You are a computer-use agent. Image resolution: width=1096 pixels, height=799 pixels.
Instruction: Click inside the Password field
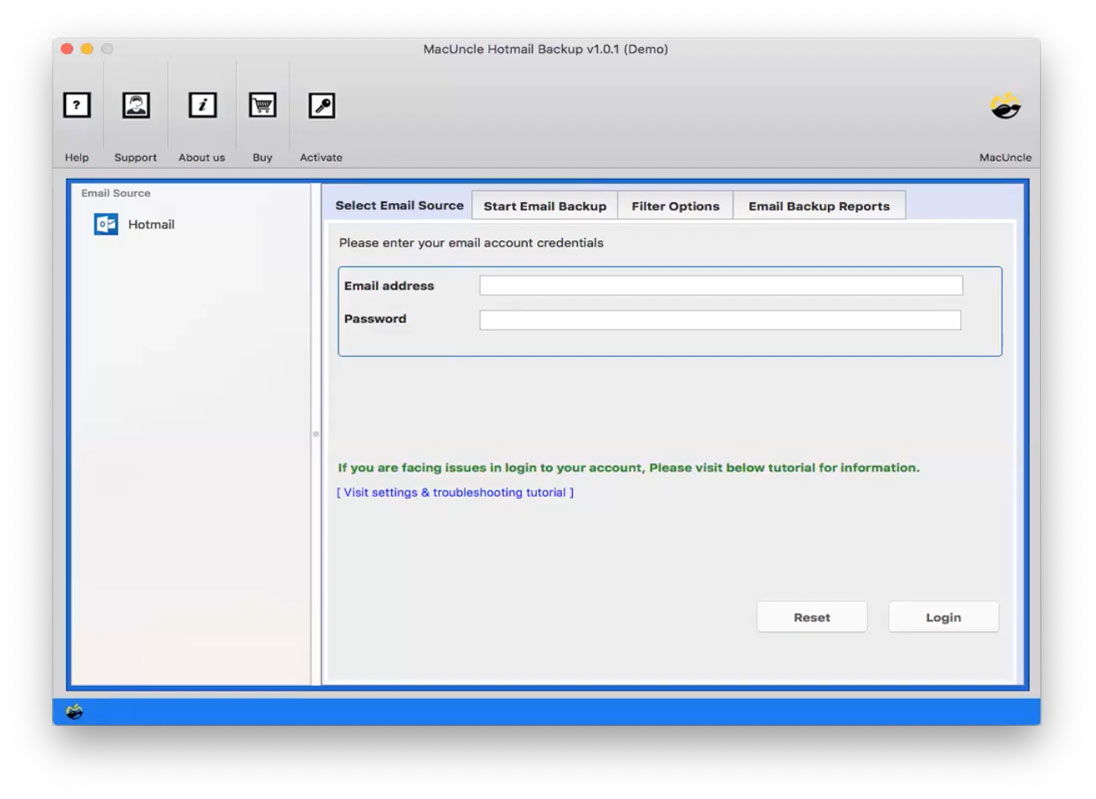(x=718, y=318)
